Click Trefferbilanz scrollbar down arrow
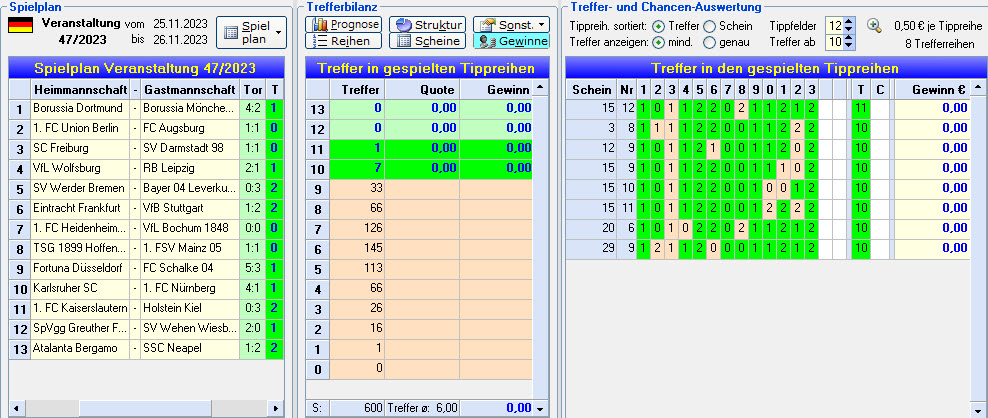Screen dimensions: 988x418 (x=540, y=408)
